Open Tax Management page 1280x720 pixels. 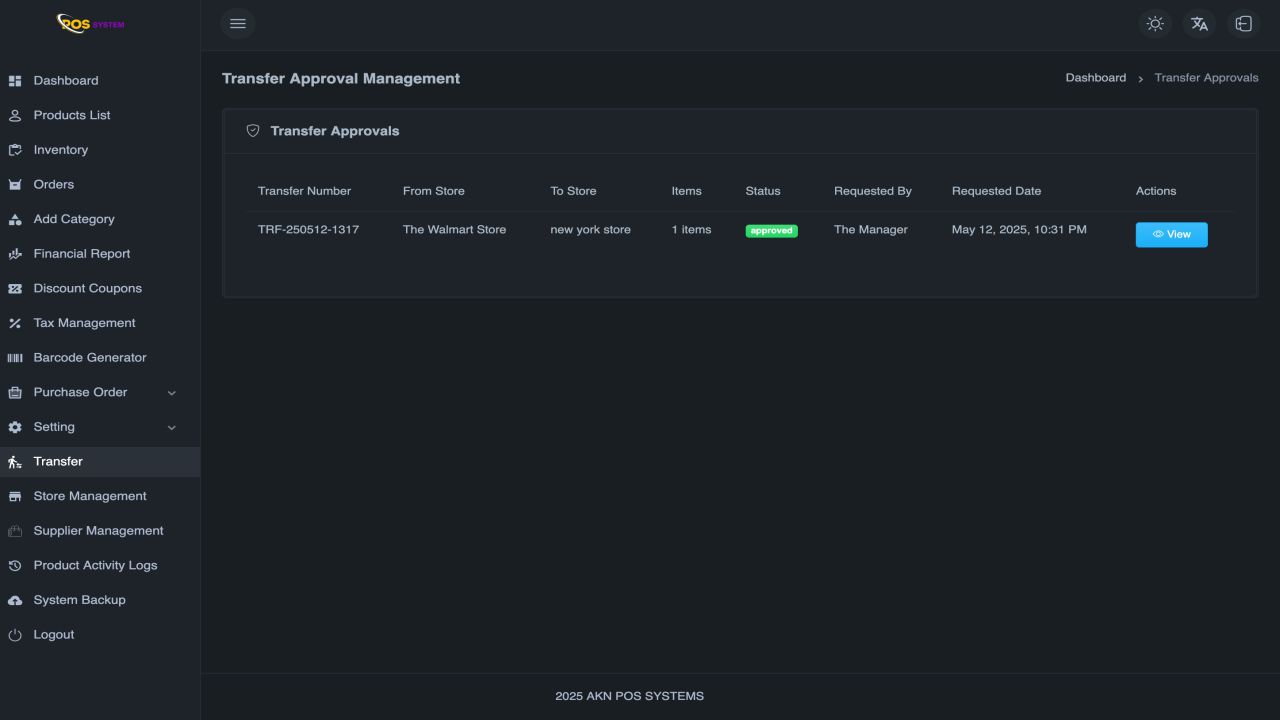[x=85, y=323]
